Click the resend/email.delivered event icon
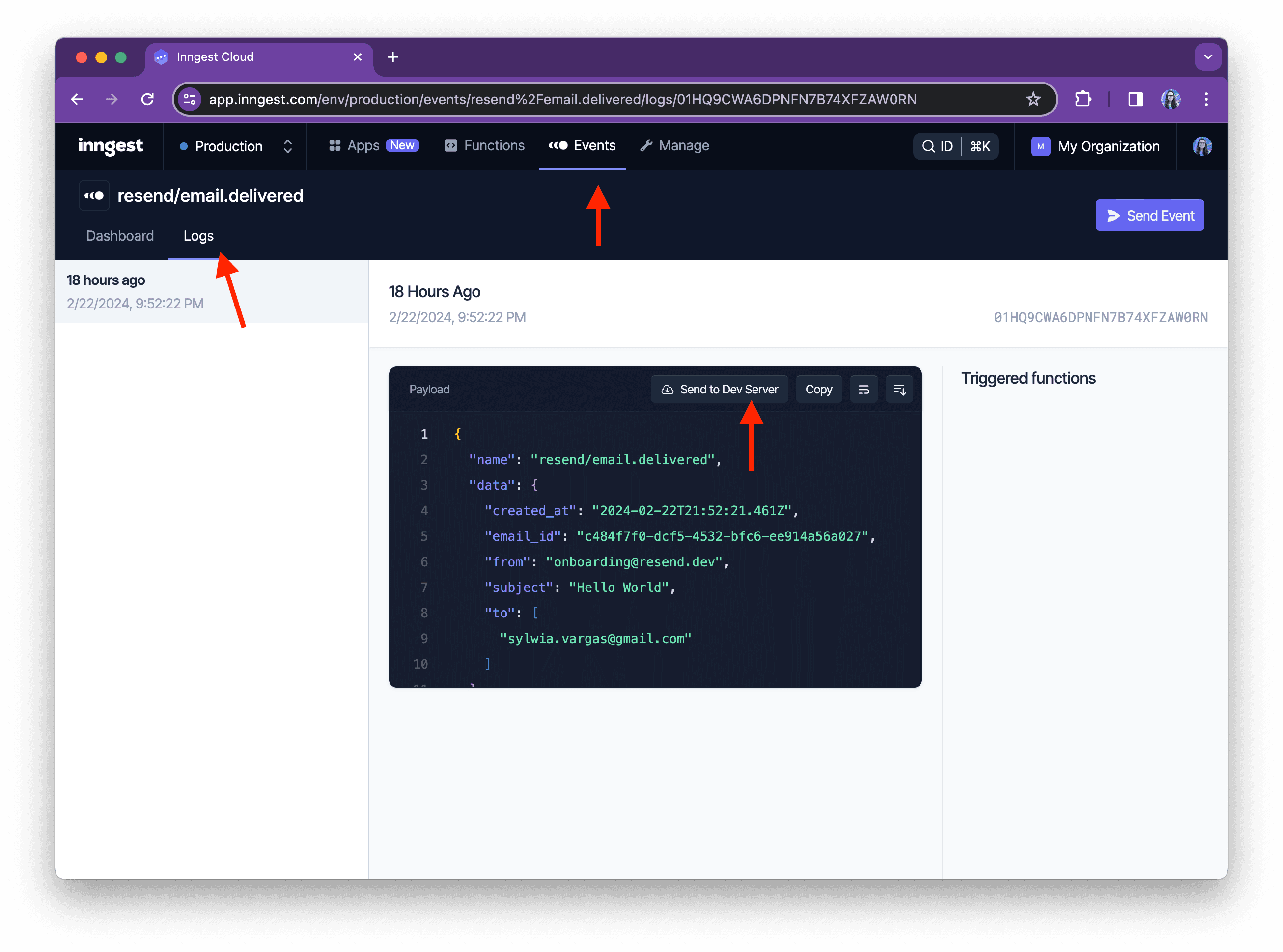 (93, 196)
